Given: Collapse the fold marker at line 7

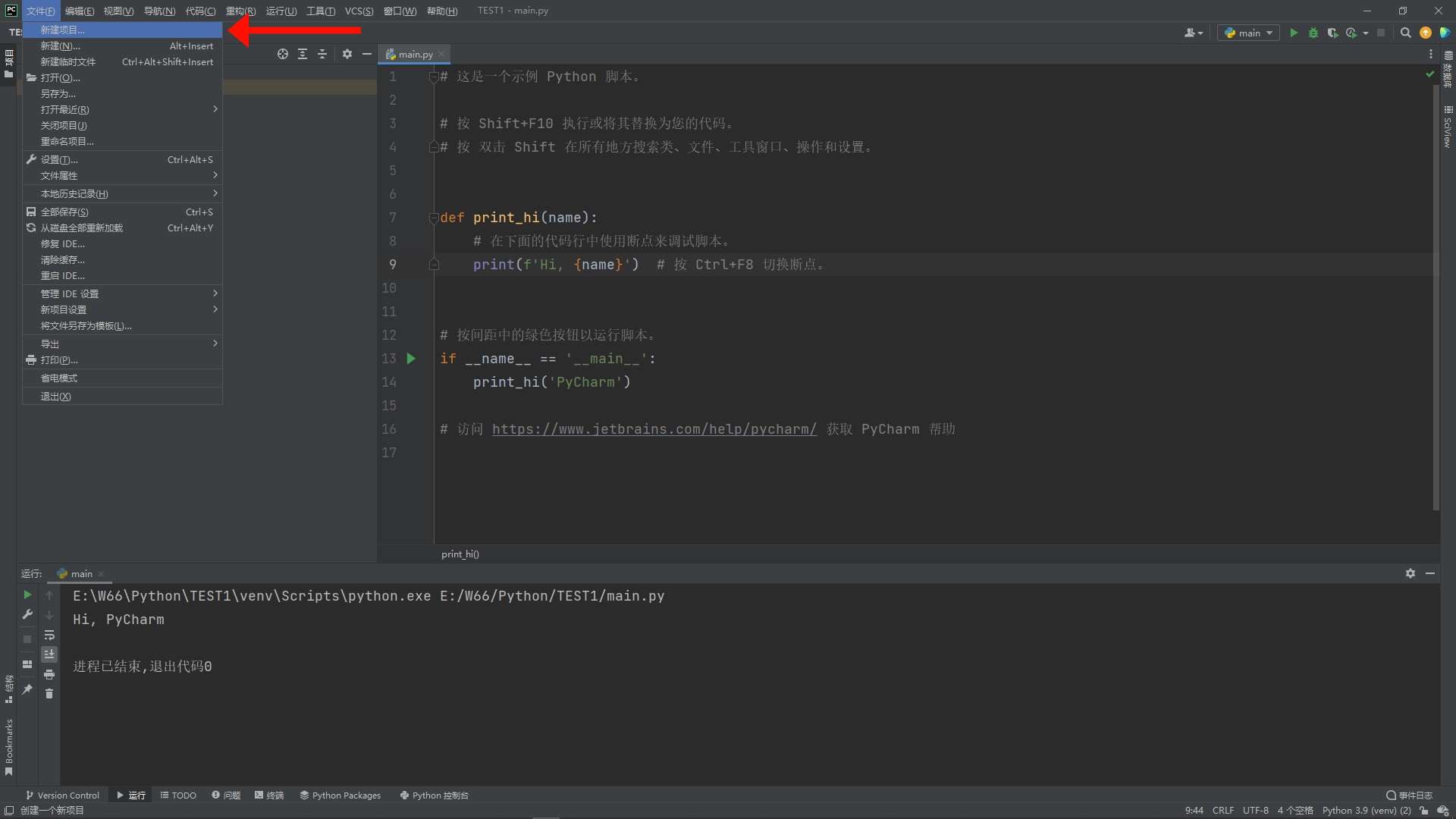Looking at the screenshot, I should [x=434, y=218].
